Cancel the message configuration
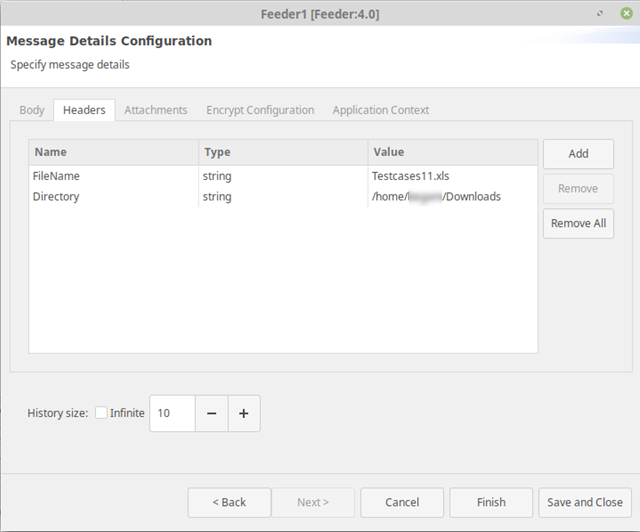 pyautogui.click(x=402, y=502)
